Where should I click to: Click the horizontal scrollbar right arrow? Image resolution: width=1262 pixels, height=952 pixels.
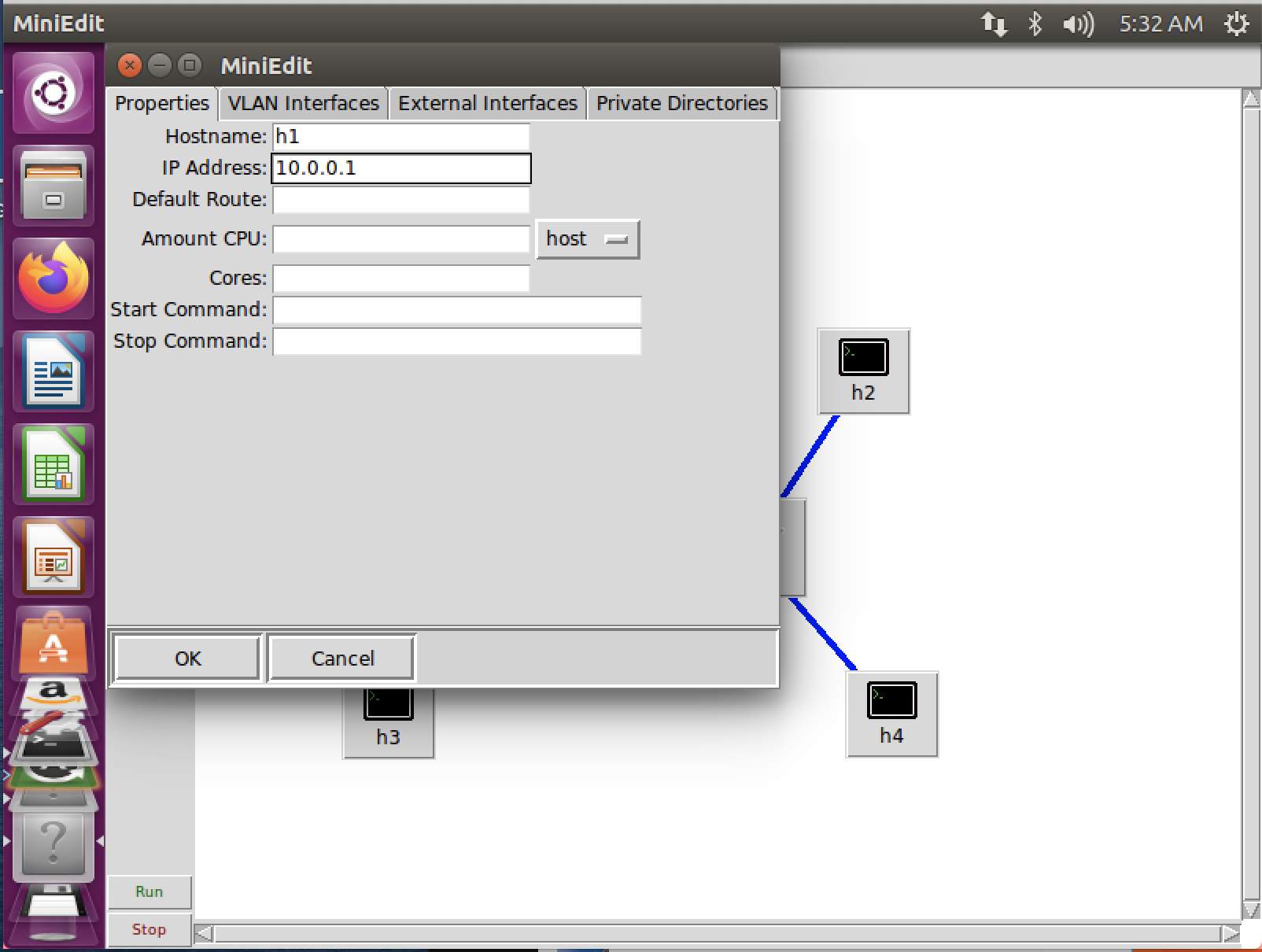(1231, 934)
